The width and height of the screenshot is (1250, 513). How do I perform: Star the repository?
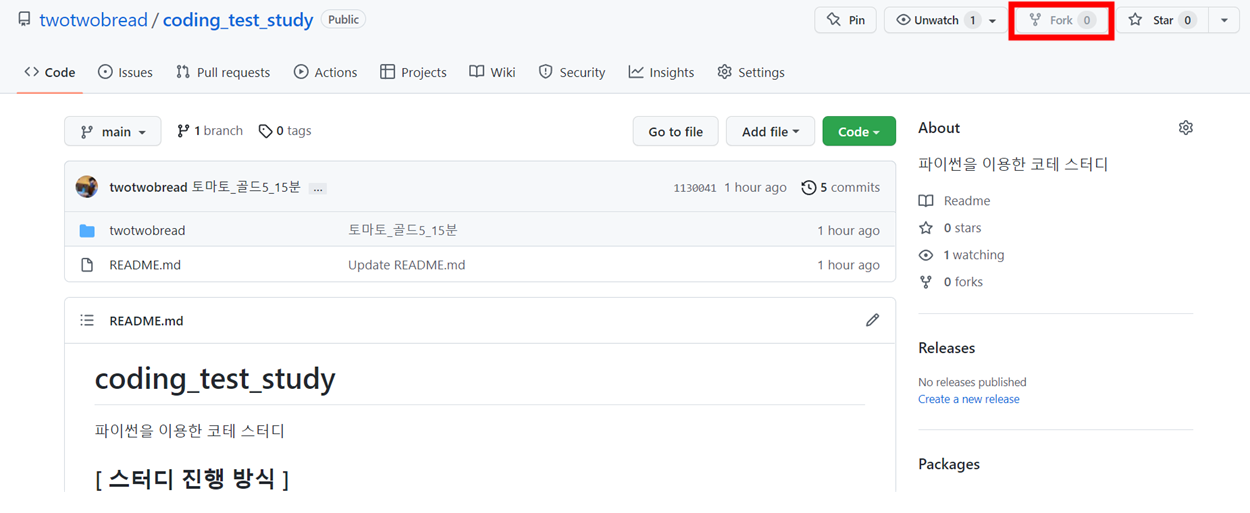coord(1162,20)
